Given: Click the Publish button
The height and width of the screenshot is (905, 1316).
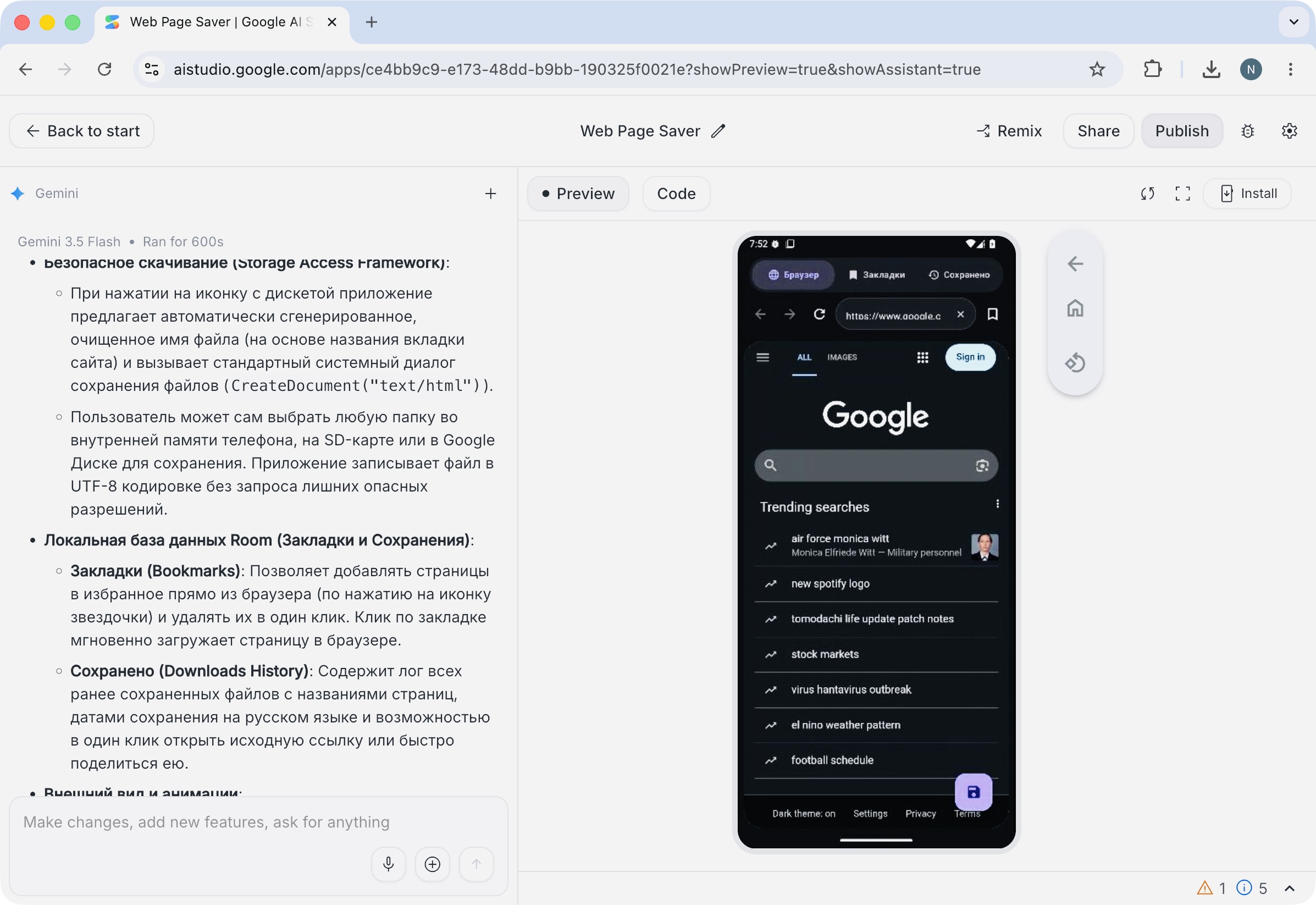Looking at the screenshot, I should pyautogui.click(x=1182, y=131).
